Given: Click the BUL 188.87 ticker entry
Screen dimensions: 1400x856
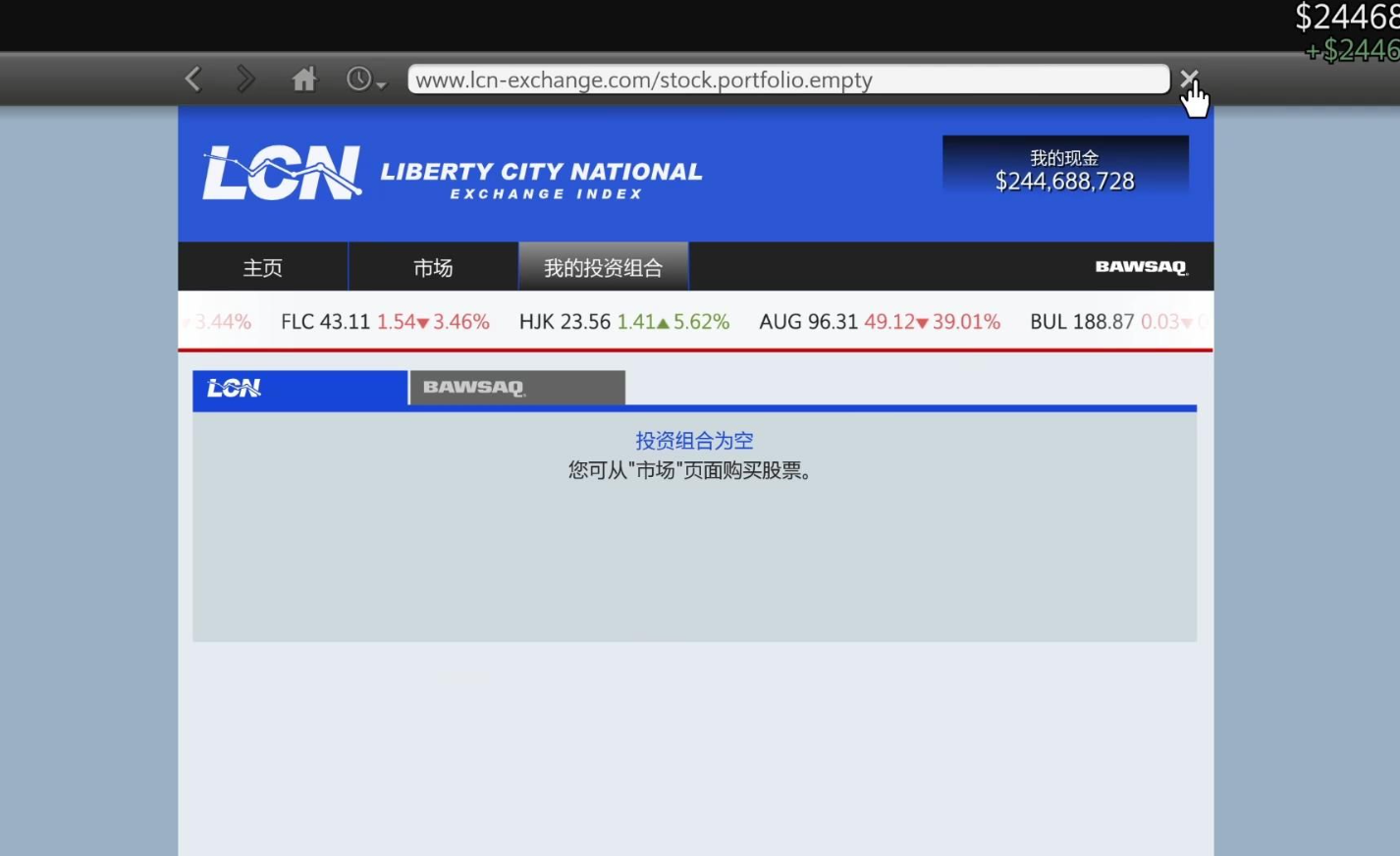Looking at the screenshot, I should 1118,322.
